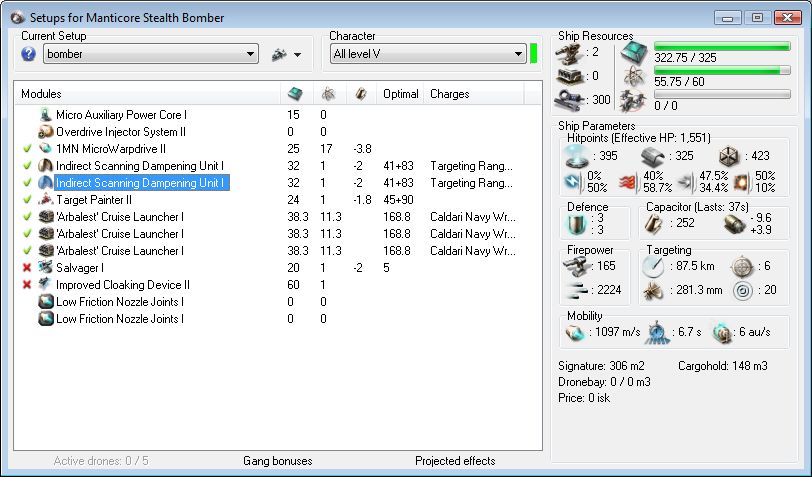The width and height of the screenshot is (812, 477).
Task: Click the green status indicator beside Character dropdown
Action: point(533,54)
